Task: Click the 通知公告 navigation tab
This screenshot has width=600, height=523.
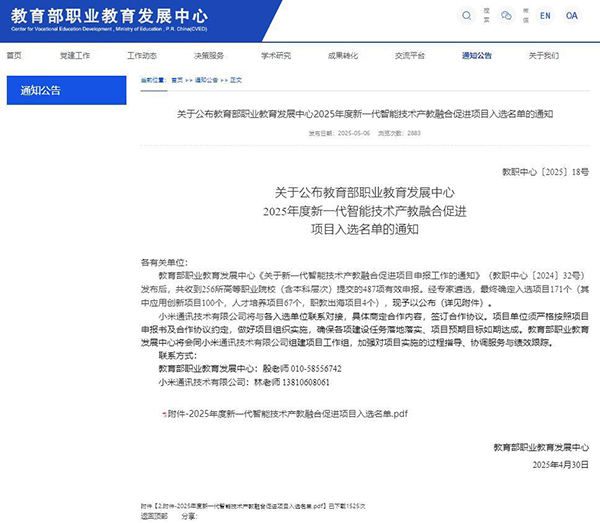Action: [x=477, y=56]
